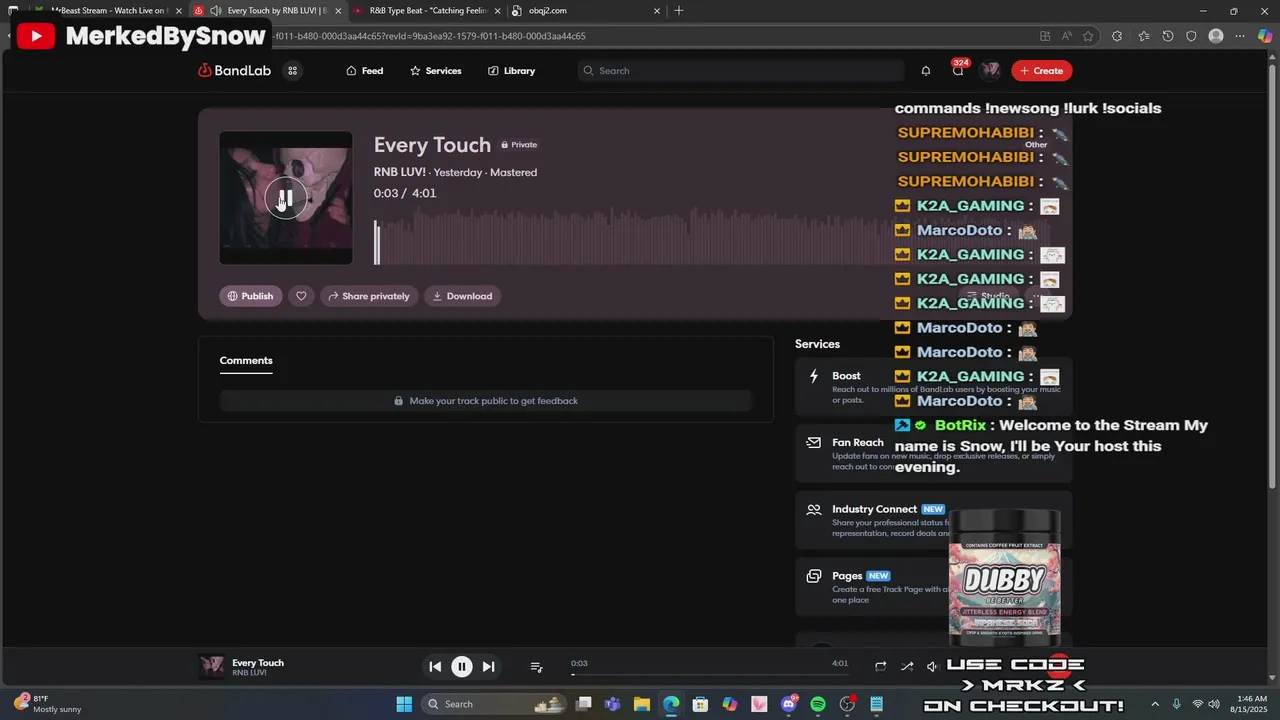The image size is (1280, 720).
Task: Close the R&B Type Beat tab
Action: (497, 11)
